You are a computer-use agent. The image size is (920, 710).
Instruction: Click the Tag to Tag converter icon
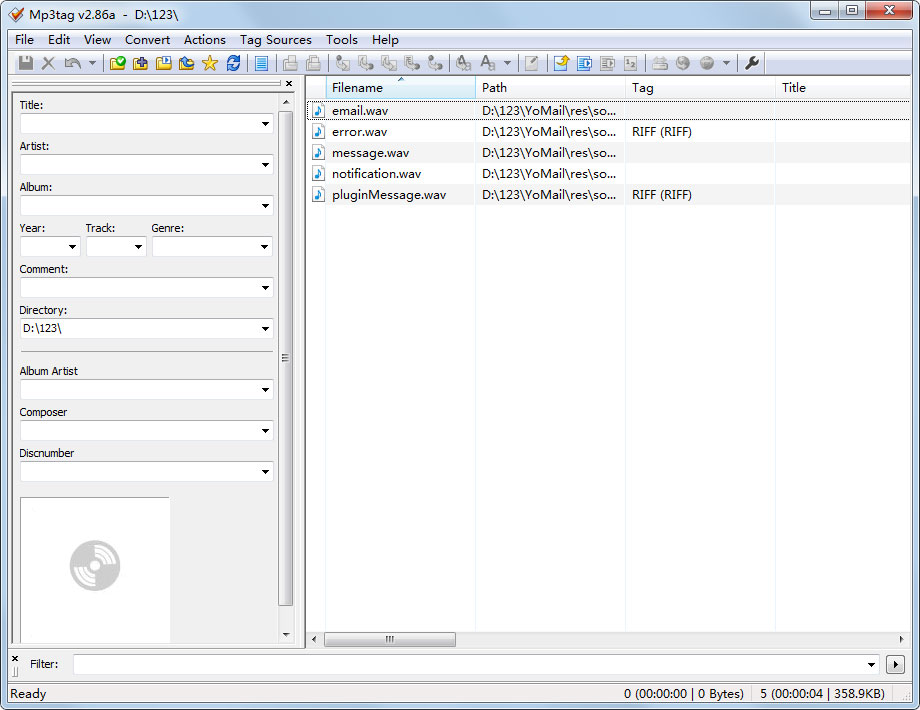point(435,63)
